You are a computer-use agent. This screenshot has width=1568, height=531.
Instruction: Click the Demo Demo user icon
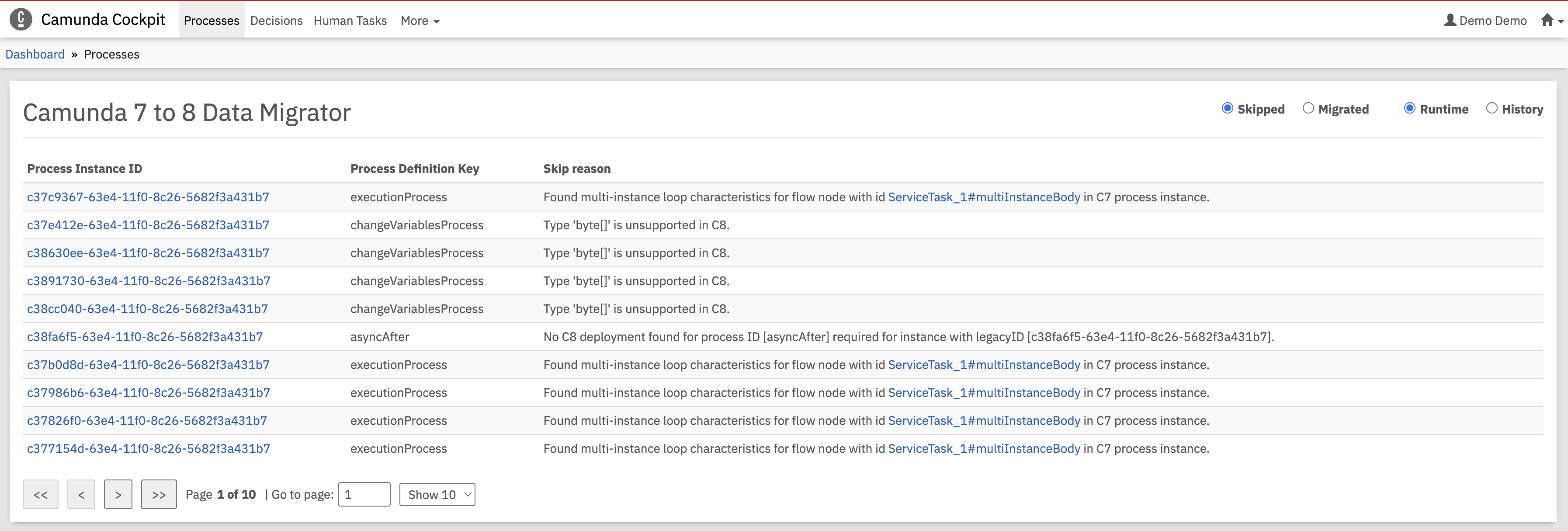click(1450, 20)
